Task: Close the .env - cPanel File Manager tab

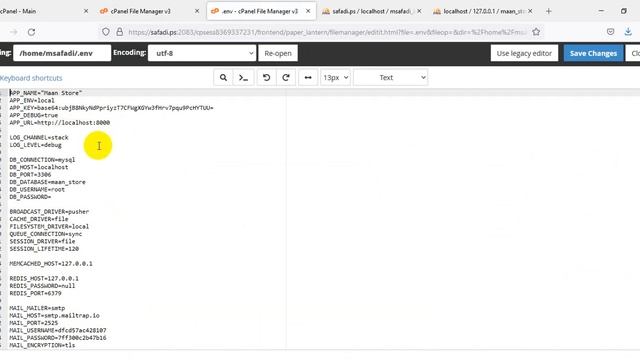Action: (308, 11)
